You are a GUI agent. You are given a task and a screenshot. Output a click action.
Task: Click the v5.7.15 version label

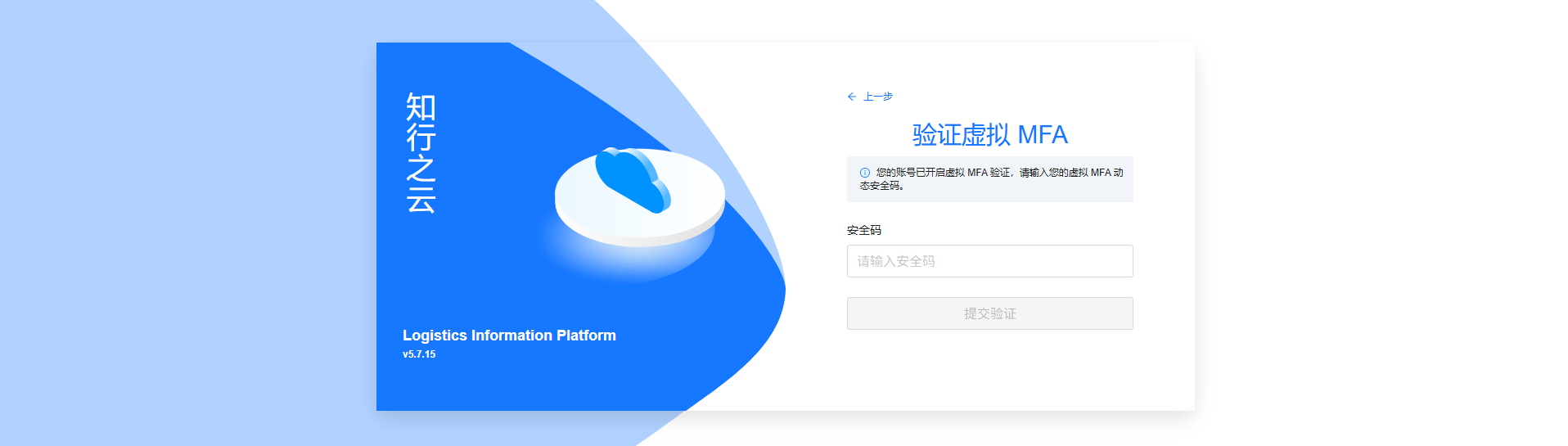419,354
